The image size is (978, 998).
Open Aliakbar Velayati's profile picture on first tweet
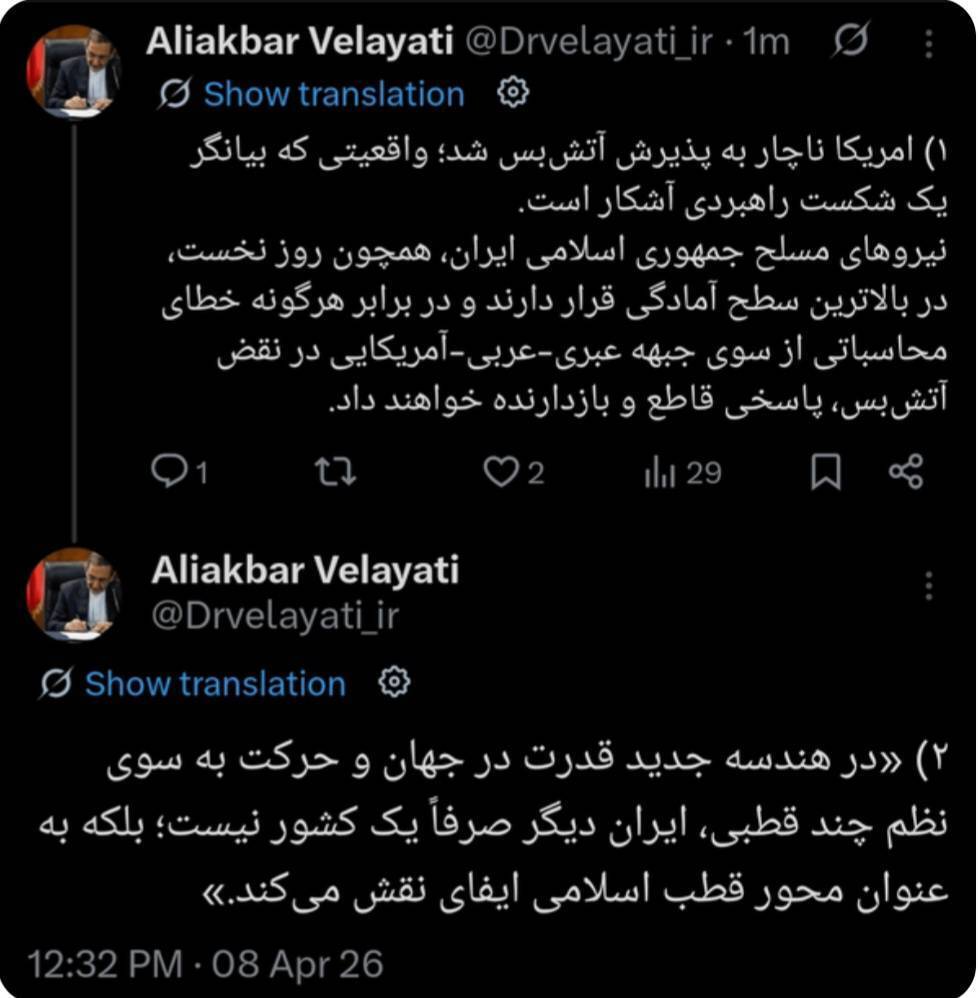point(71,71)
